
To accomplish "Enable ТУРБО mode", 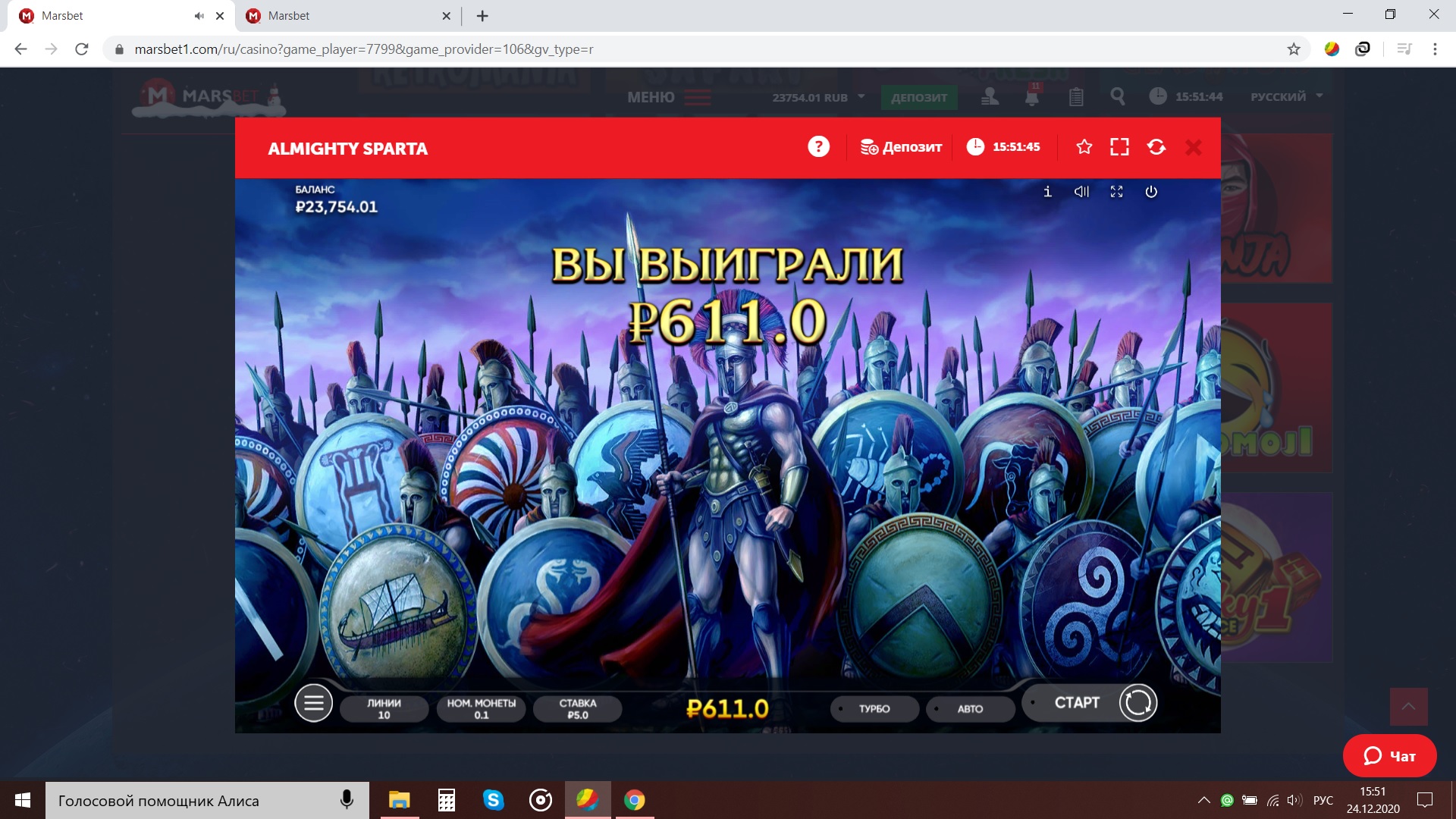I will tap(874, 709).
